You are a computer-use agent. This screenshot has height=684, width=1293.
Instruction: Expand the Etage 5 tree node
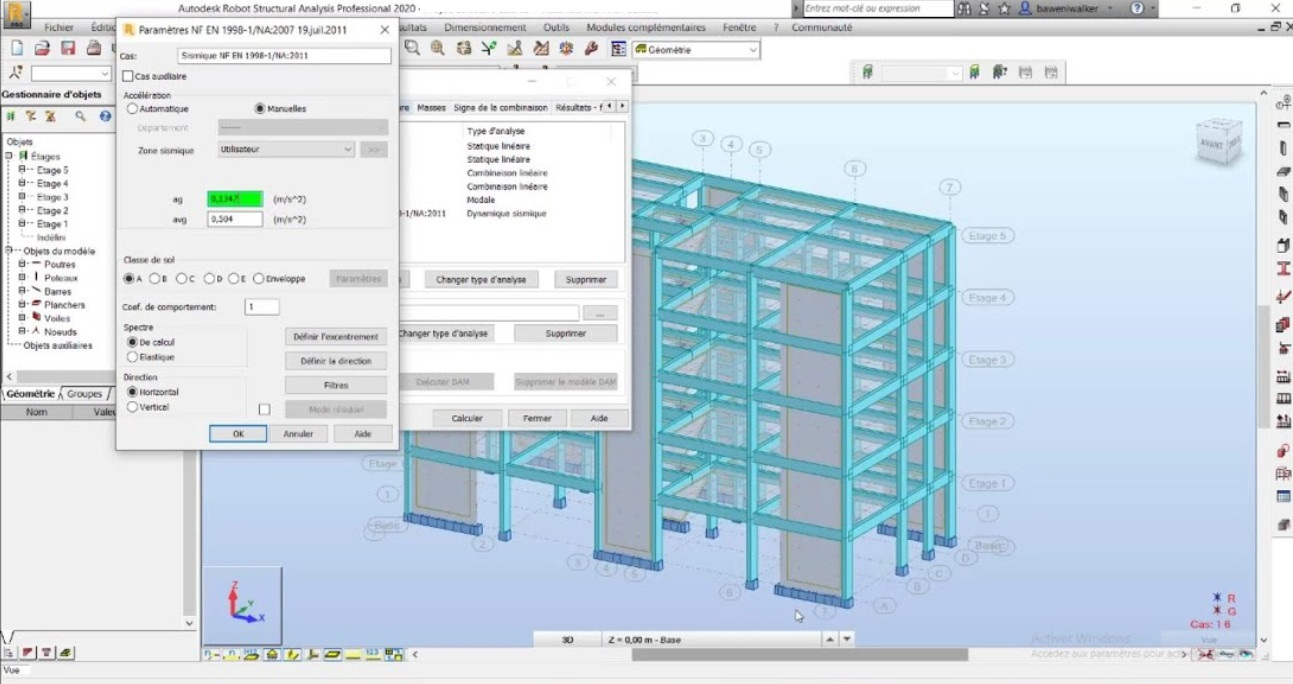[x=22, y=170]
